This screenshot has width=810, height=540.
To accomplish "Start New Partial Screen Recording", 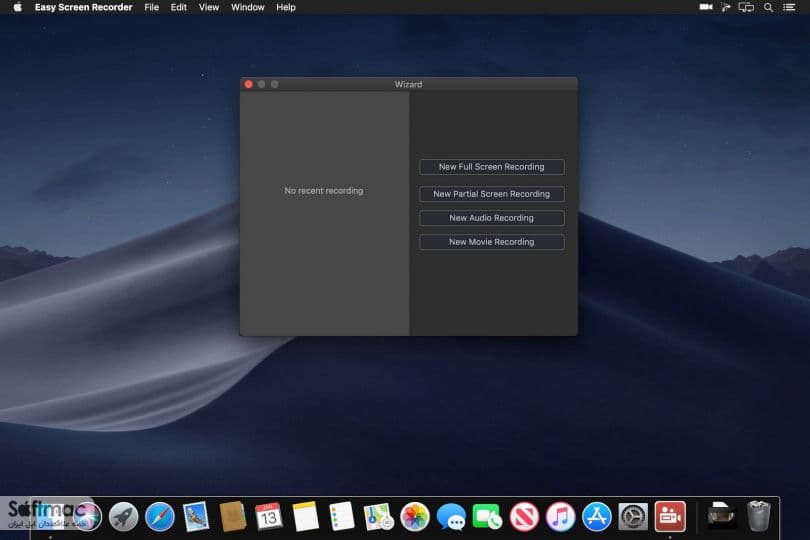I will (491, 194).
